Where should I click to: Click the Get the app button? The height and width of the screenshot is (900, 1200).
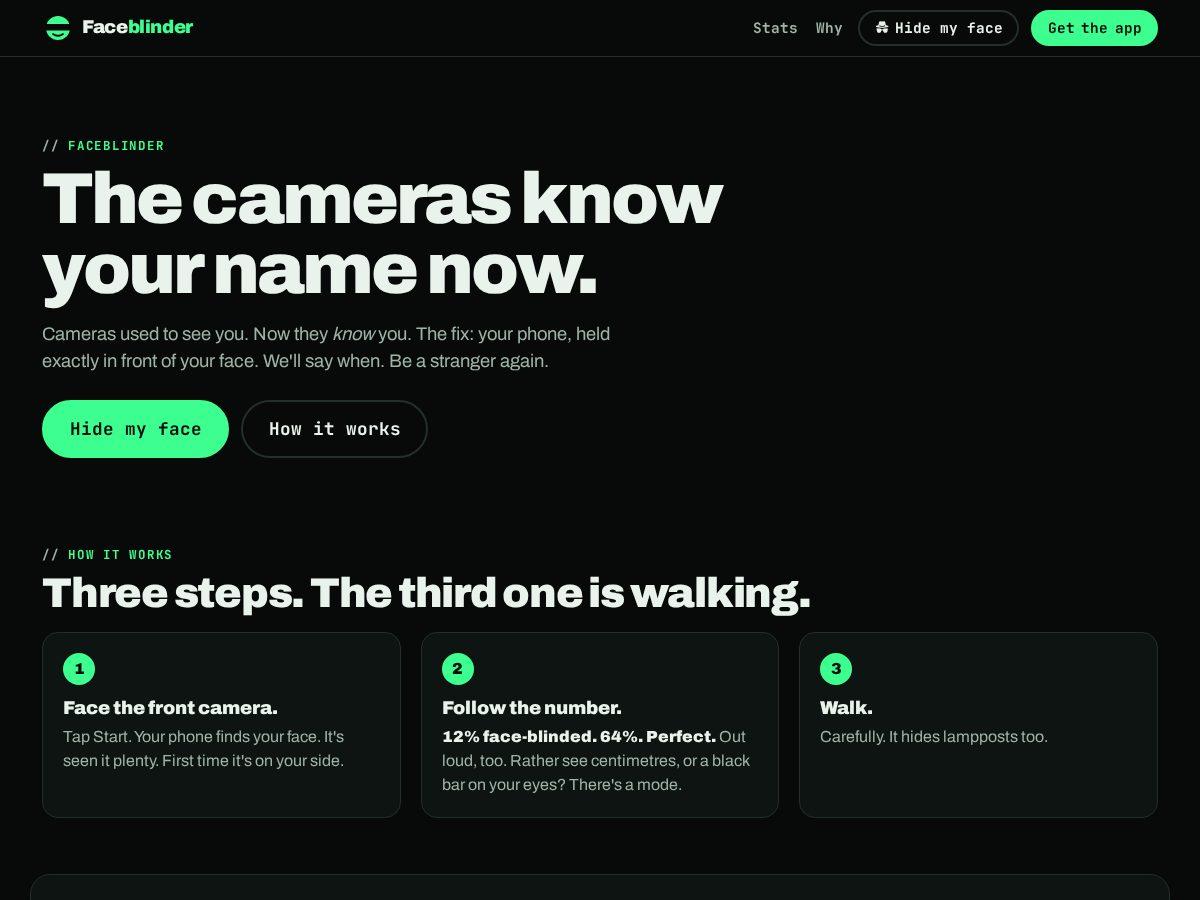pyautogui.click(x=1094, y=28)
